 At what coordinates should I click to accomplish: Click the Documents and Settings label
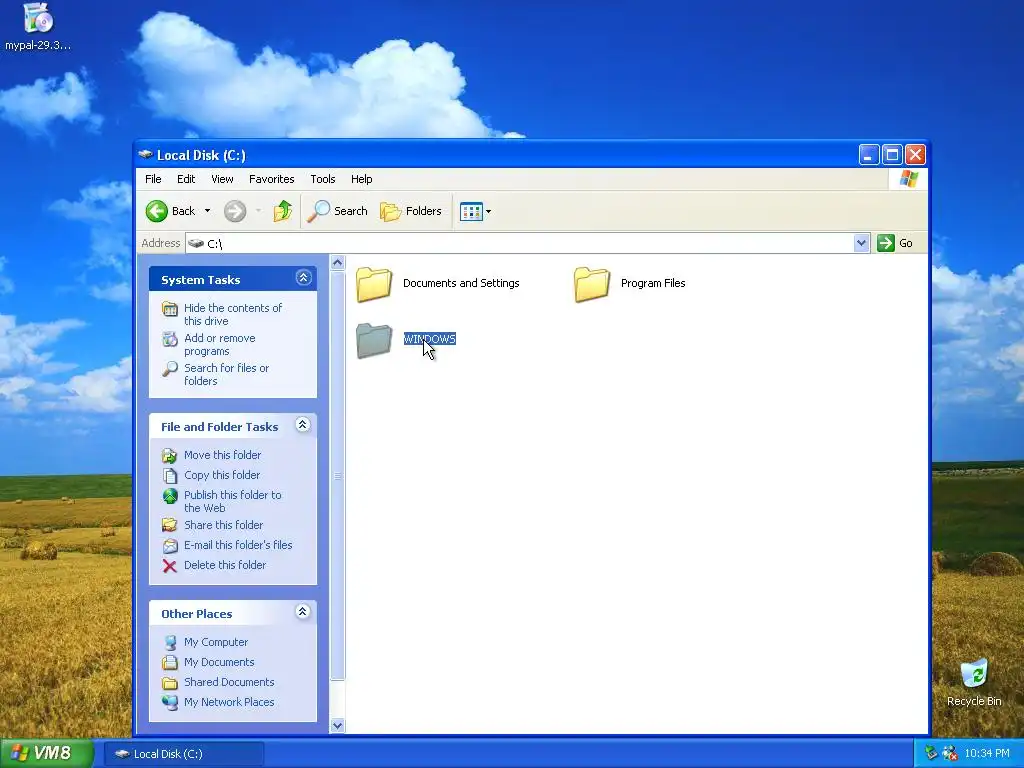(461, 283)
